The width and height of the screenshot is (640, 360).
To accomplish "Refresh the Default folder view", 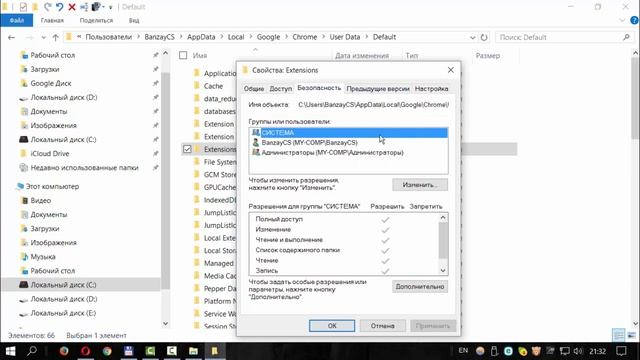I will click(484, 37).
